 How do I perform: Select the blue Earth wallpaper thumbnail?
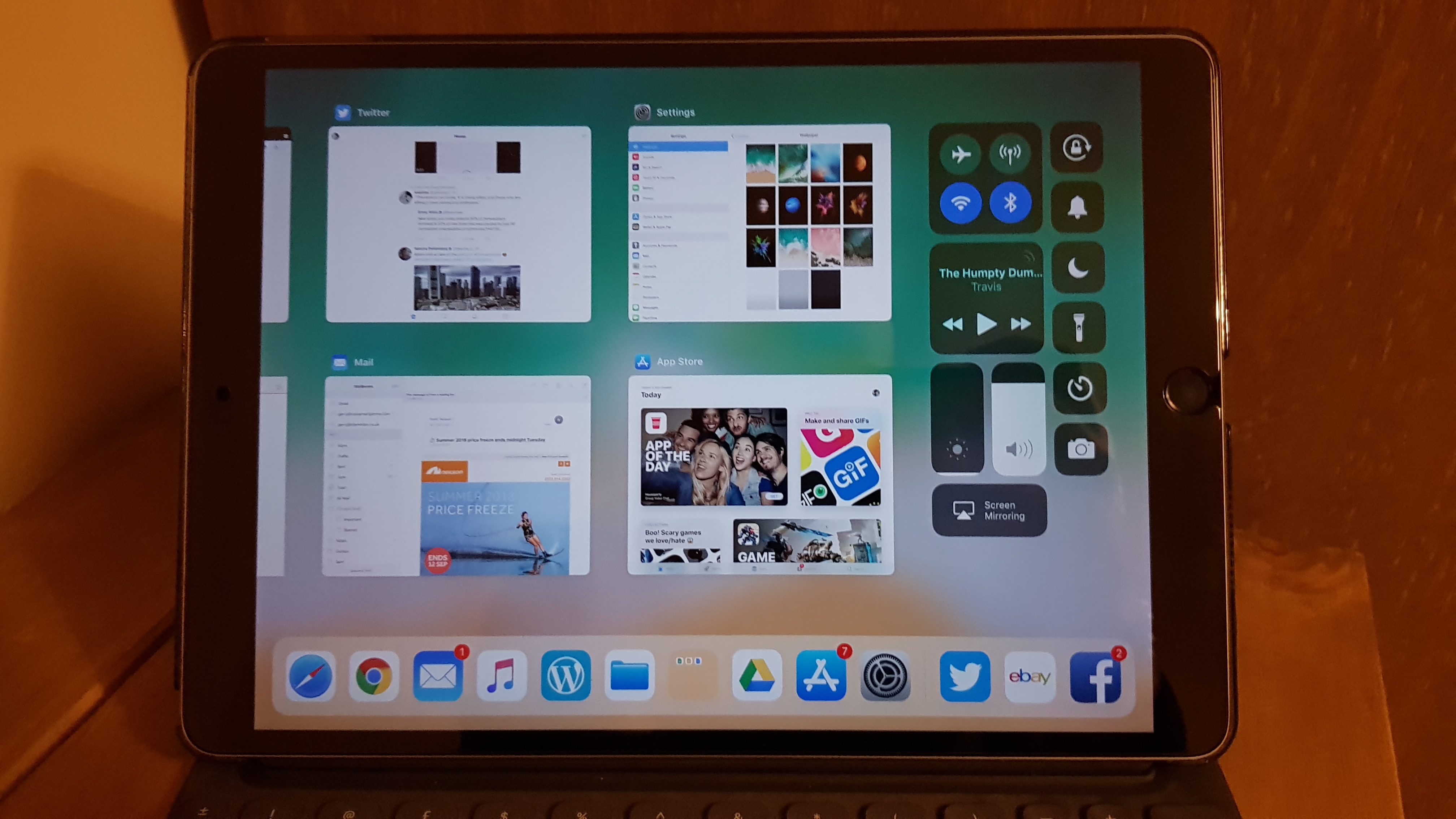[x=792, y=205]
